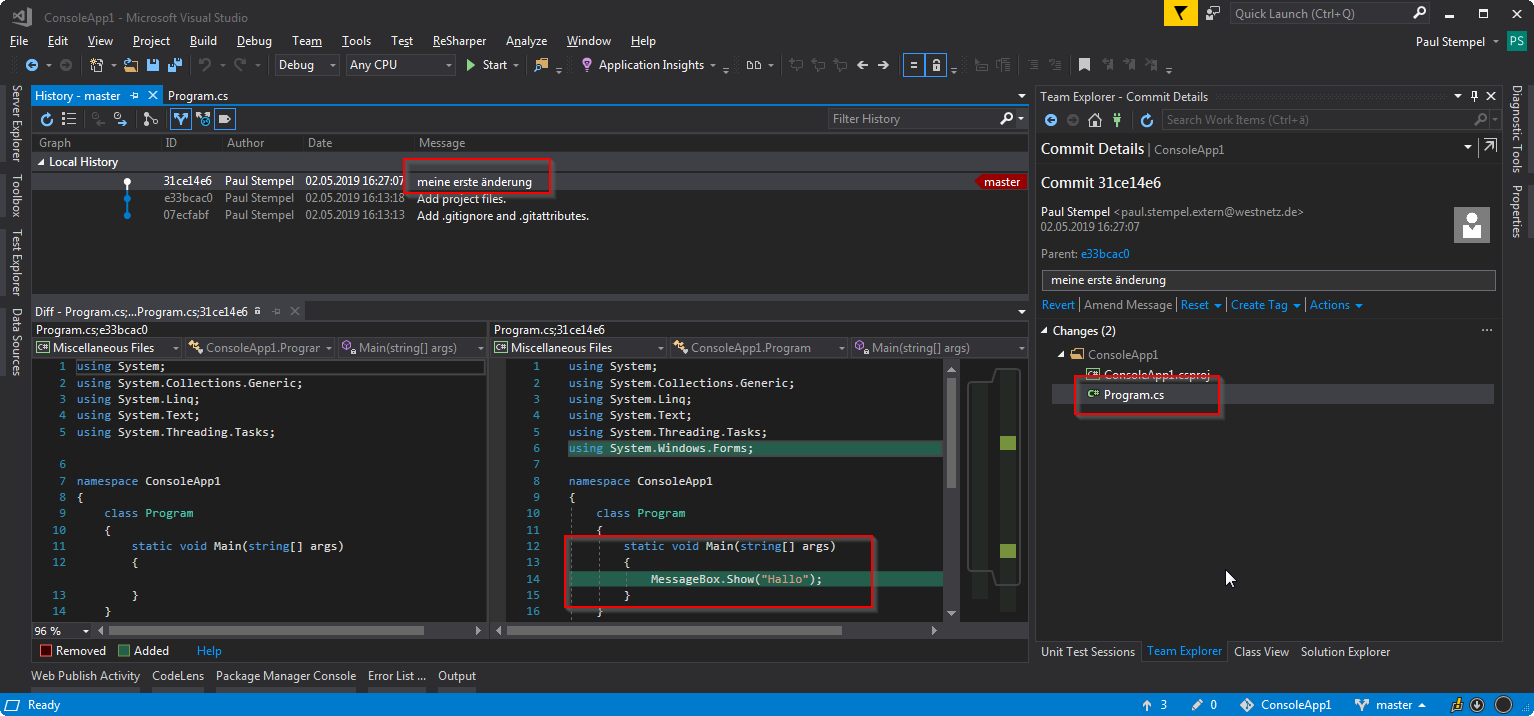Click the bookmark toolbar icon
The width and height of the screenshot is (1534, 716).
coord(1084,65)
